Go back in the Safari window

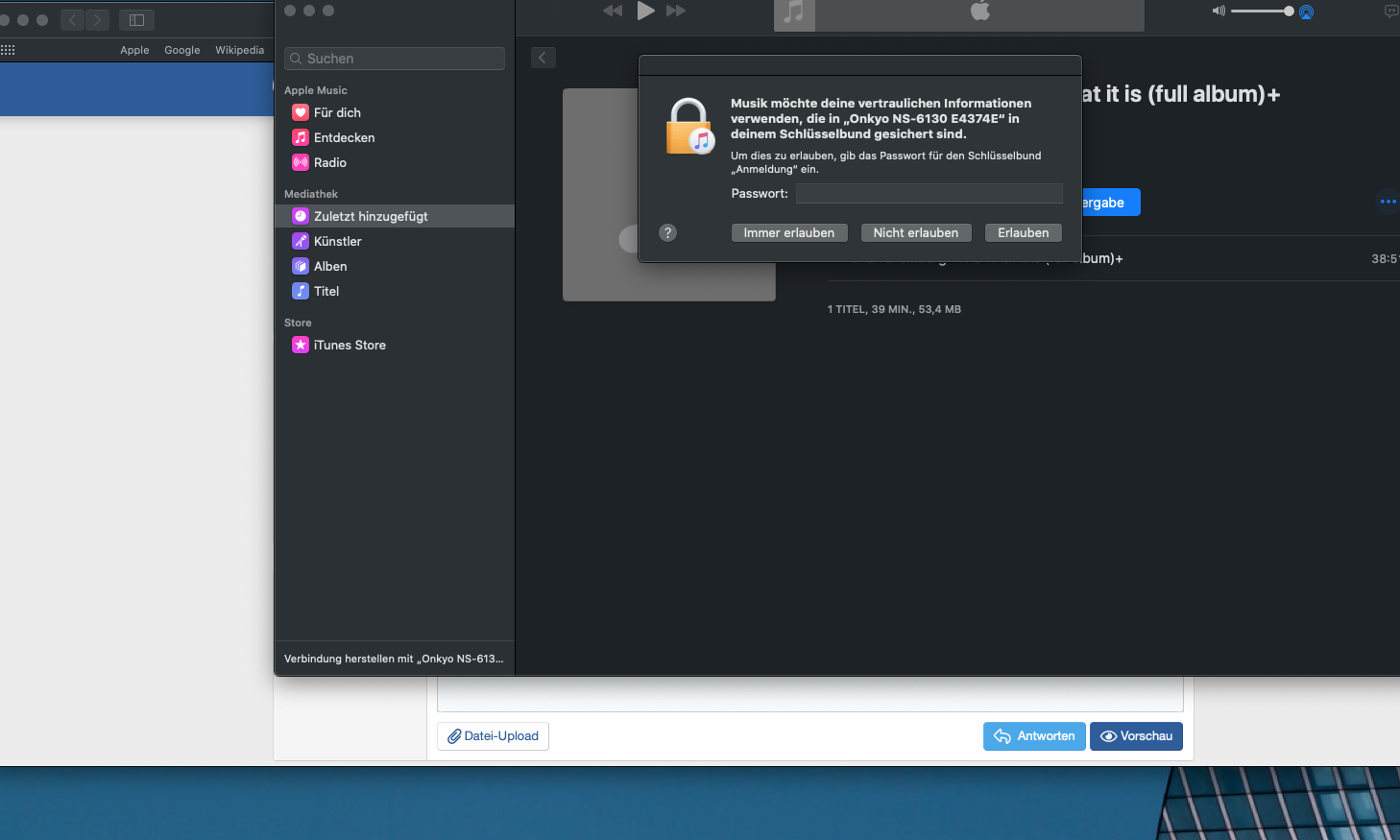(73, 19)
